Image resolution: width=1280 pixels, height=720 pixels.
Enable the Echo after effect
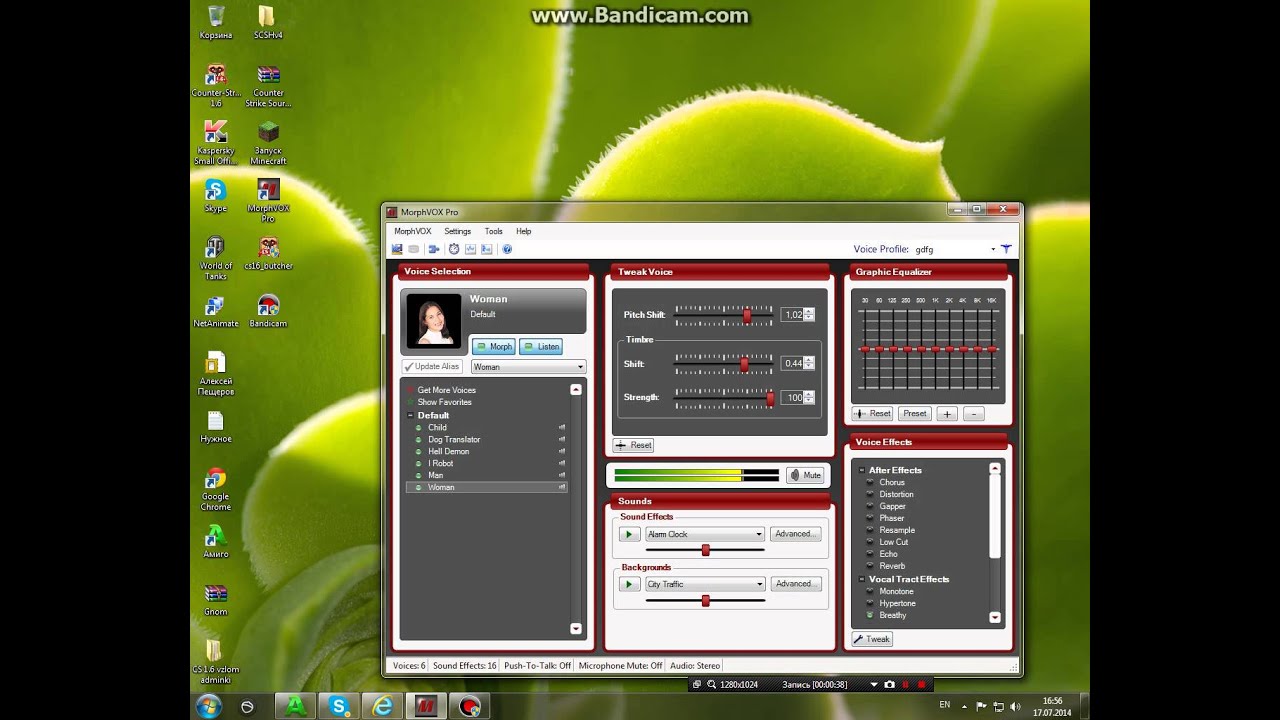(888, 554)
